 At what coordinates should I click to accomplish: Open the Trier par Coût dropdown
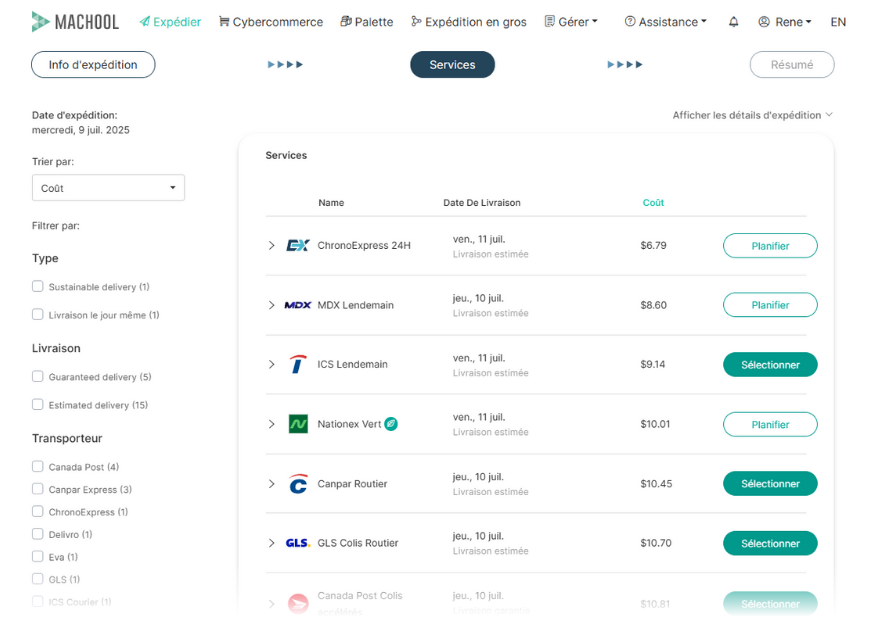click(x=108, y=188)
